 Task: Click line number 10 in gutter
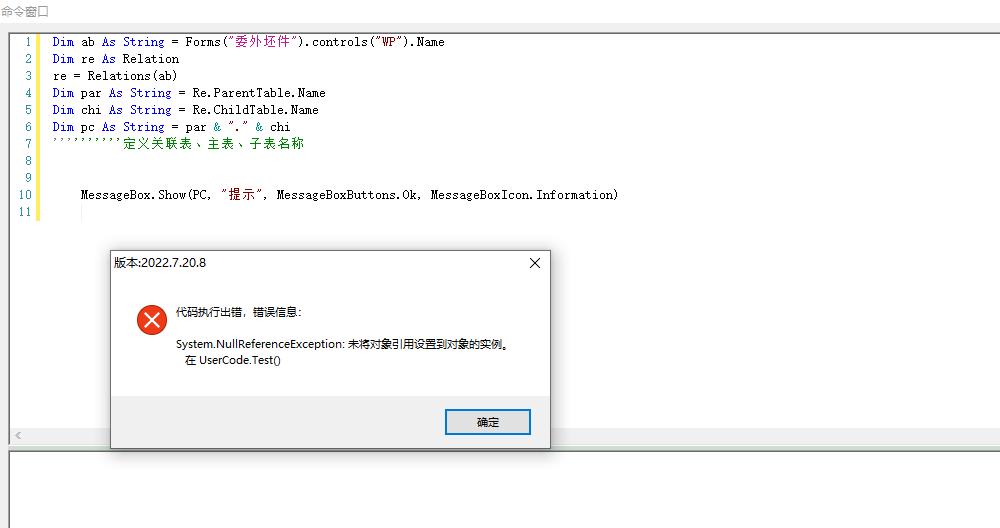pyautogui.click(x=25, y=195)
